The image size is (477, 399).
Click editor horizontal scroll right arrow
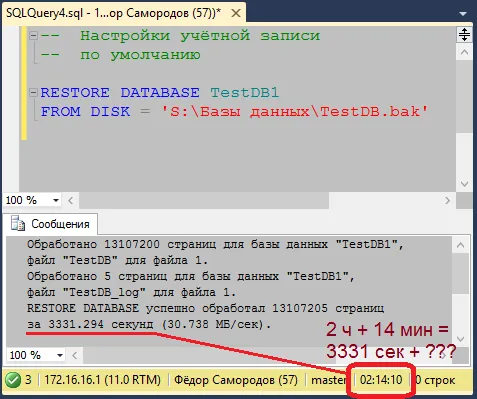click(x=447, y=200)
